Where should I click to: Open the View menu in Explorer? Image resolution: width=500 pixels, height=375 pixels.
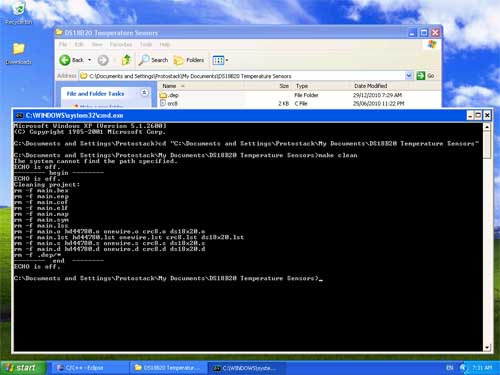pos(97,44)
